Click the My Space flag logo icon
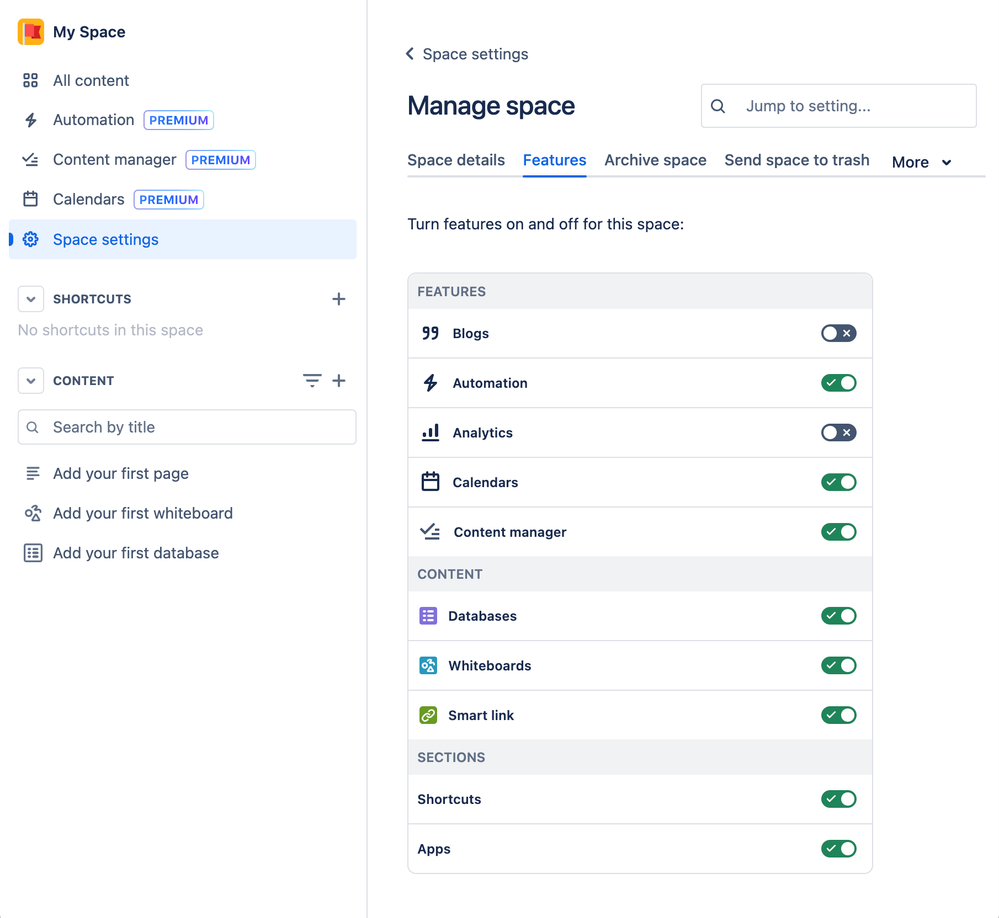Screen dimensions: 999x918 (31, 32)
